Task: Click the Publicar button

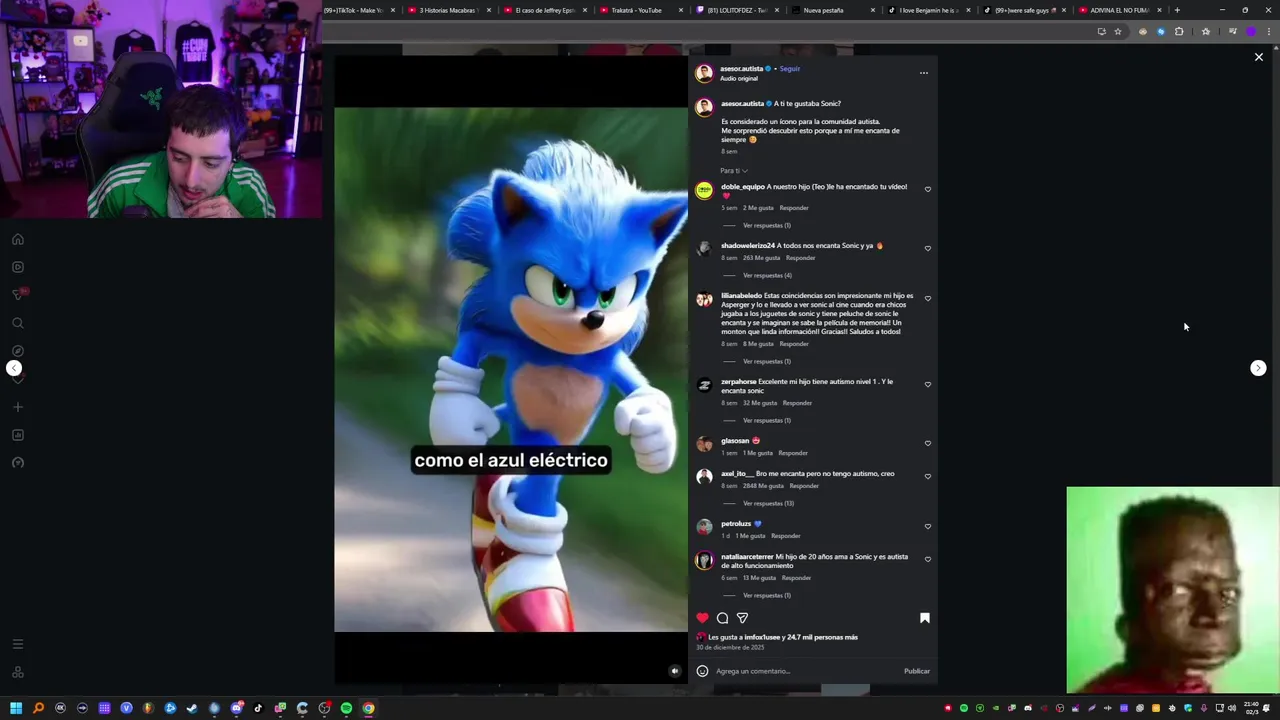Action: tap(917, 671)
